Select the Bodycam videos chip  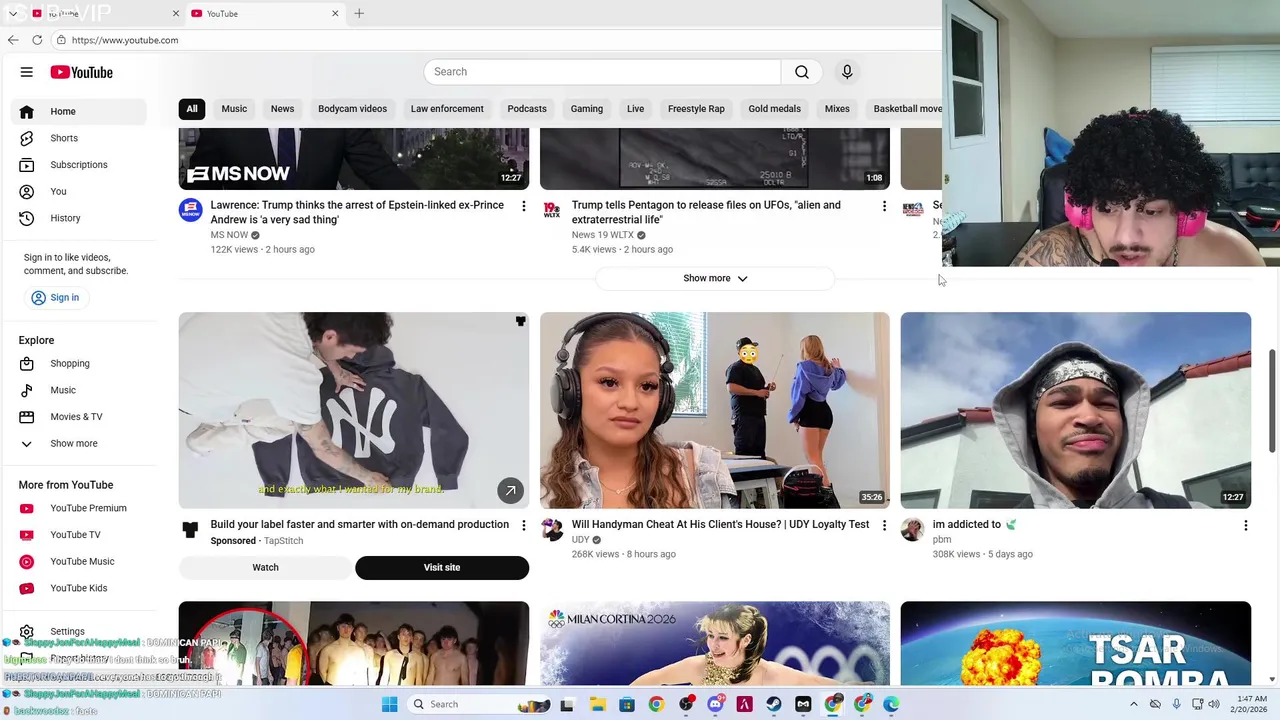[x=352, y=109]
